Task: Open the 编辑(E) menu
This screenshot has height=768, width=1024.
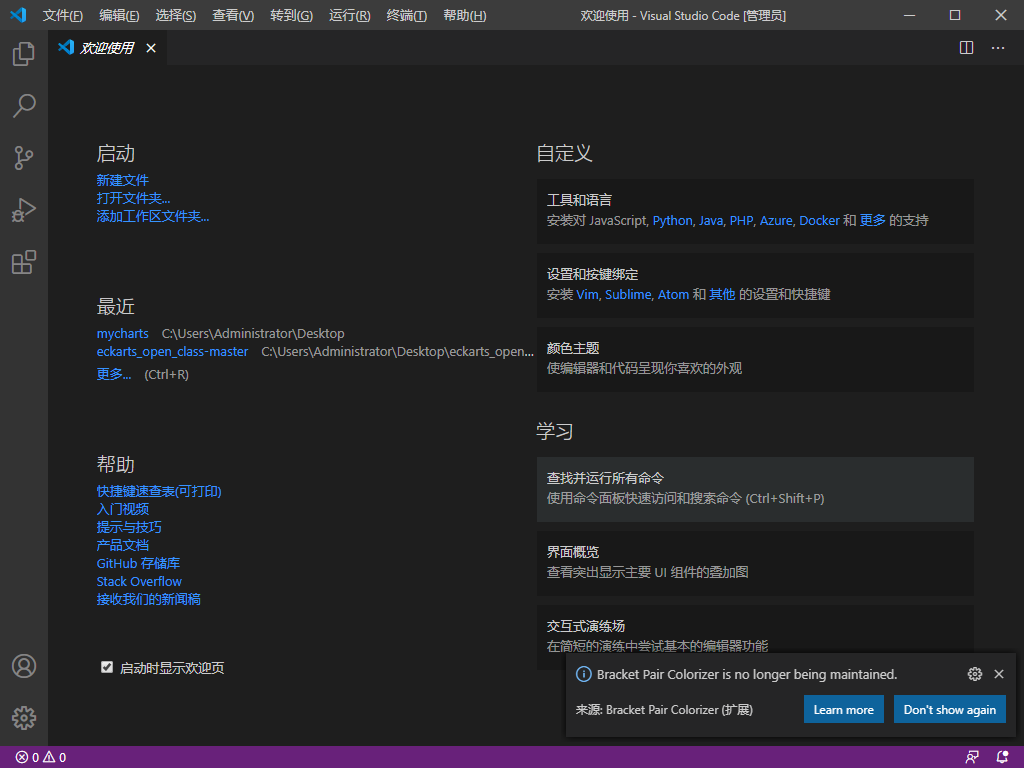Action: [x=119, y=15]
